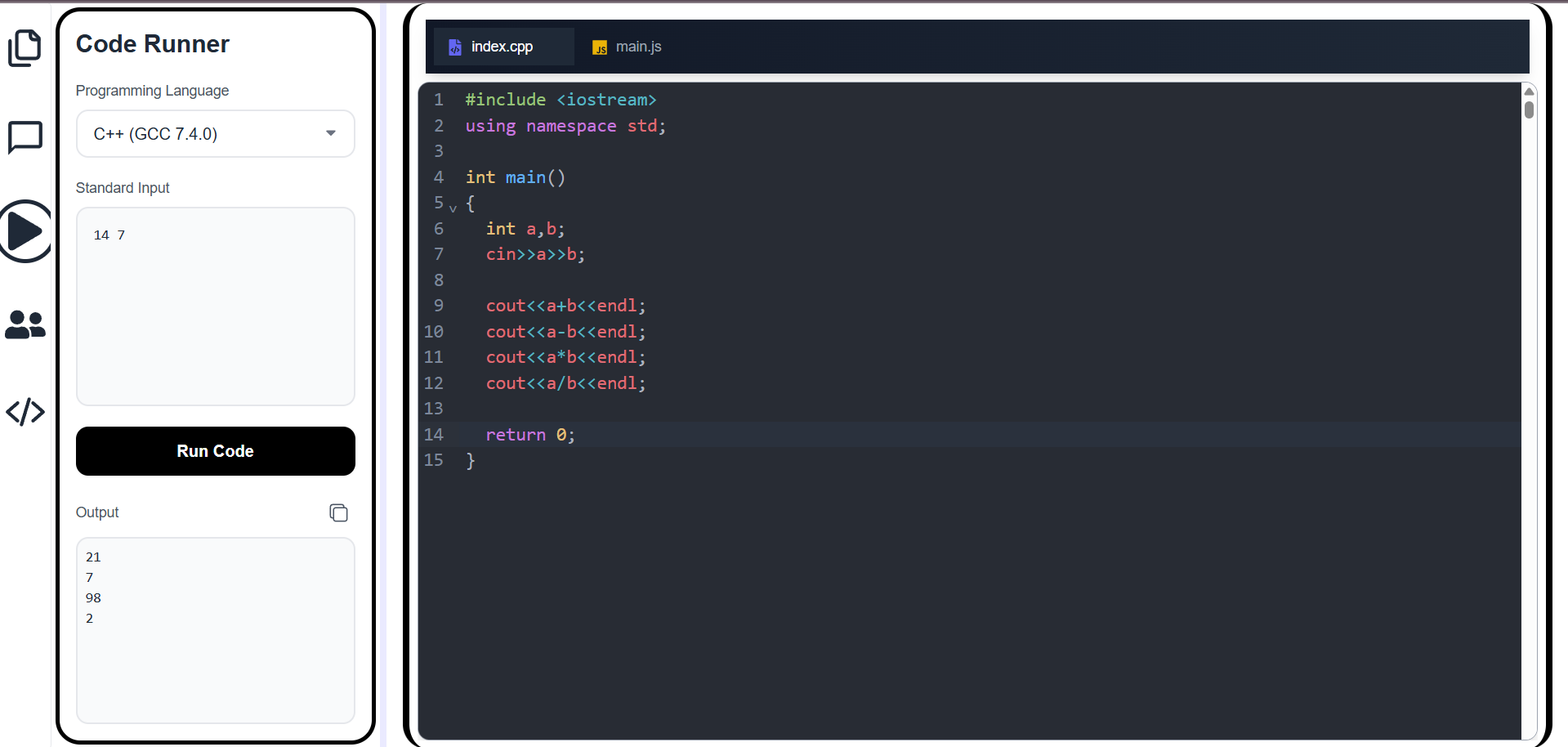Open the Programming Language dropdown

215,133
